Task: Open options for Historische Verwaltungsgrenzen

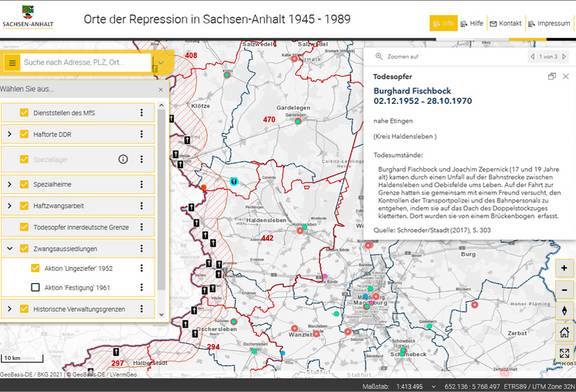Action: (x=142, y=309)
